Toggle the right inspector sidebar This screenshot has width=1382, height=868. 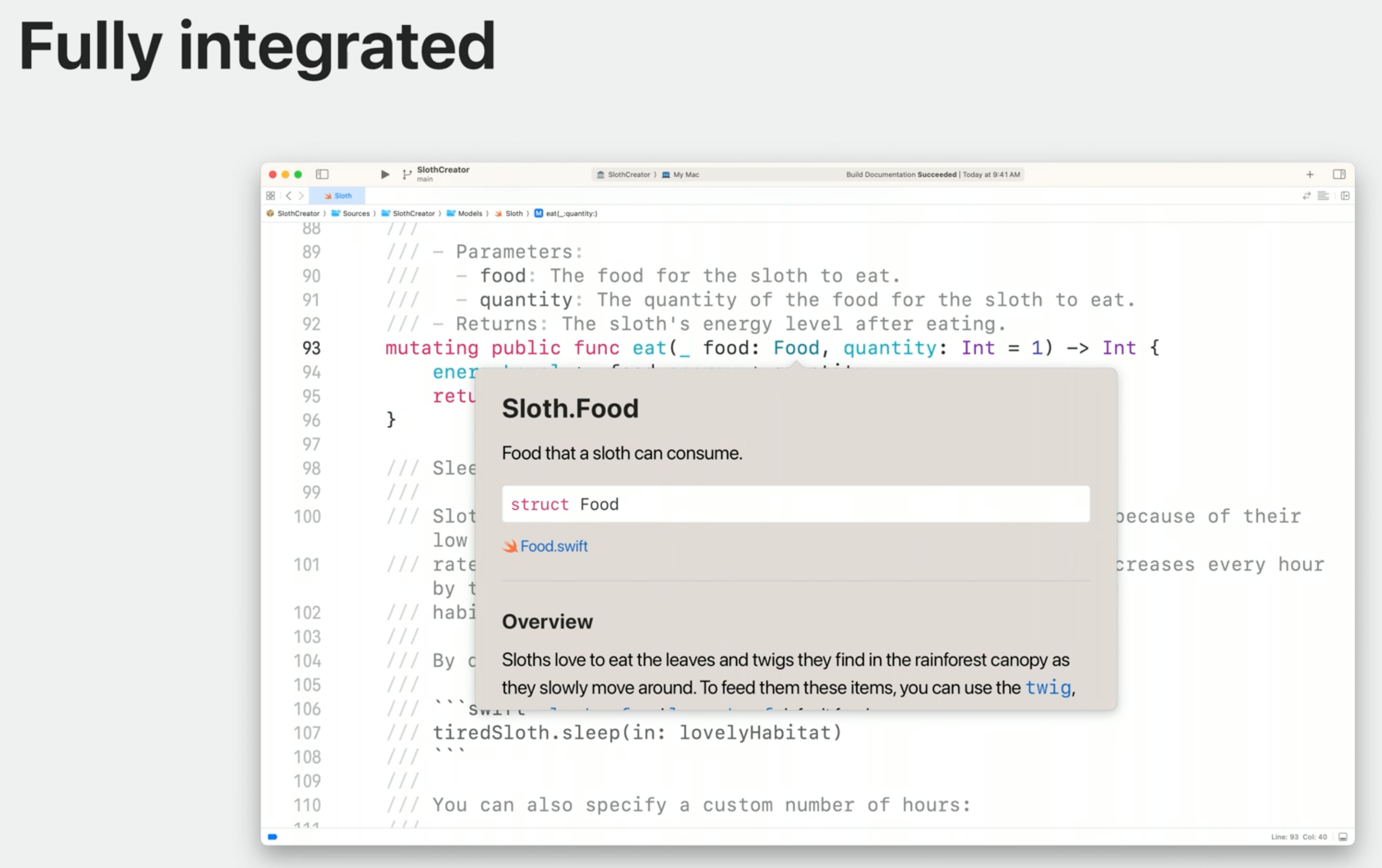pos(1339,174)
